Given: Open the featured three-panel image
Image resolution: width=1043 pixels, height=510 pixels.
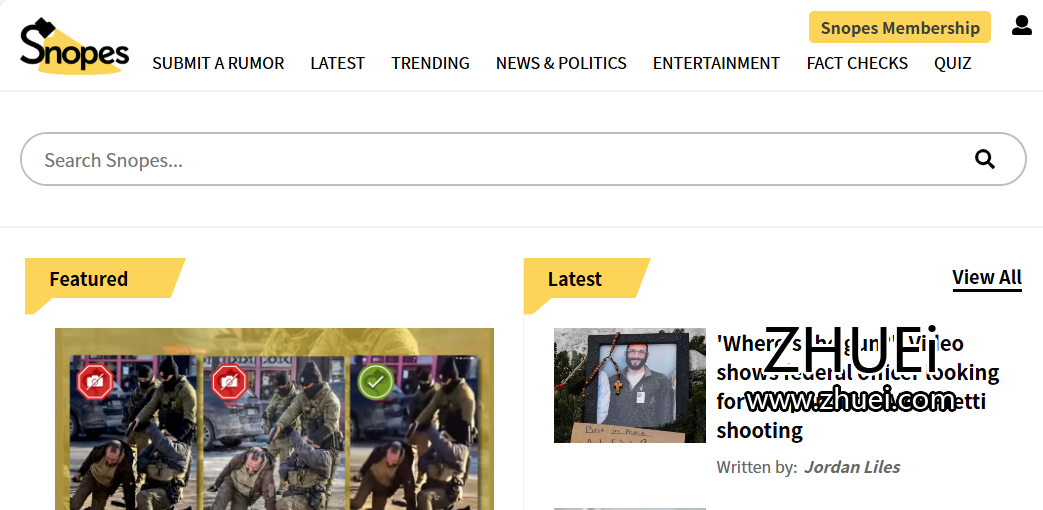Looking at the screenshot, I should tap(274, 419).
